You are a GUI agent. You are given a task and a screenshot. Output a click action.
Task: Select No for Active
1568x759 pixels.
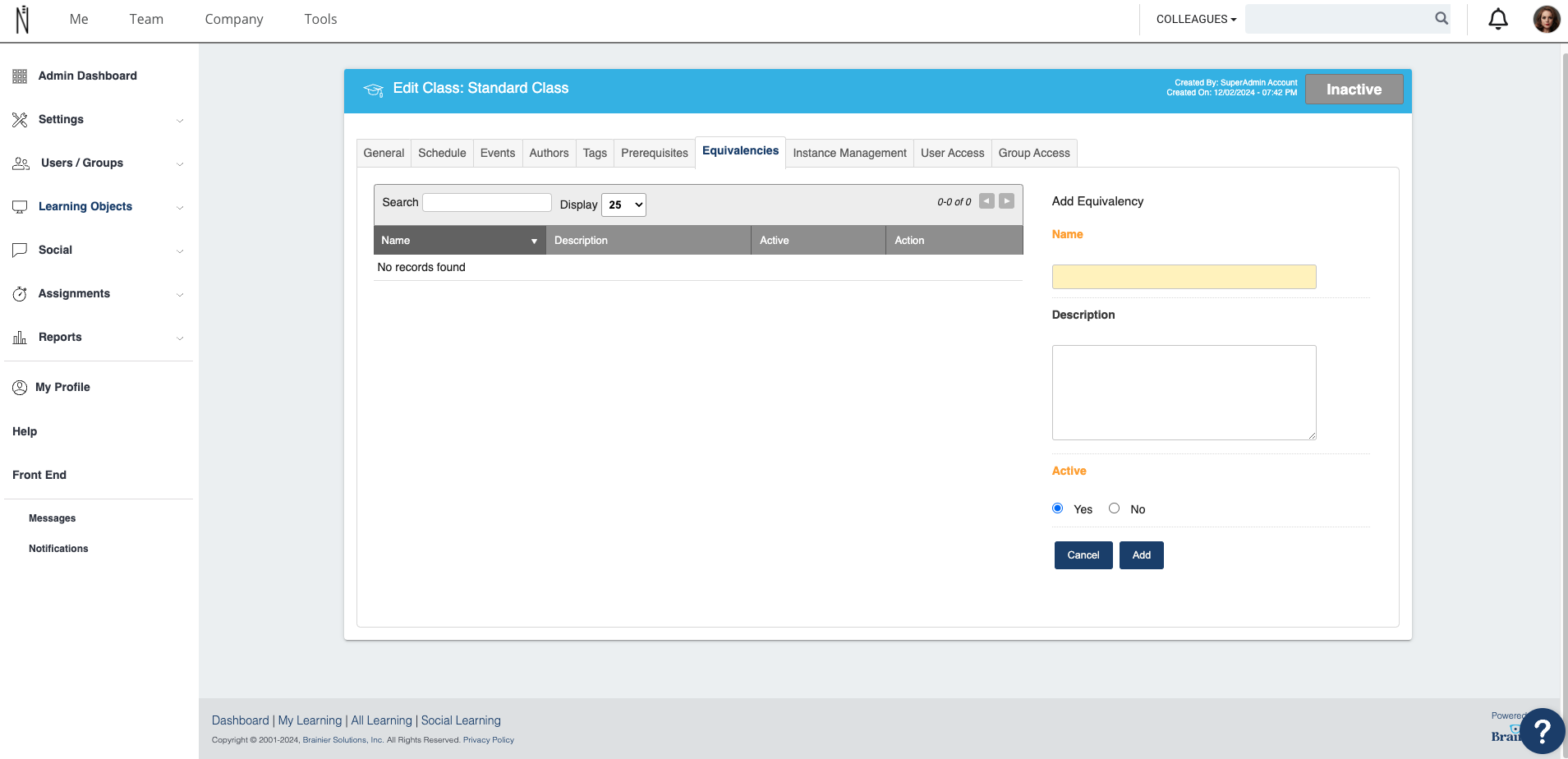point(1115,508)
